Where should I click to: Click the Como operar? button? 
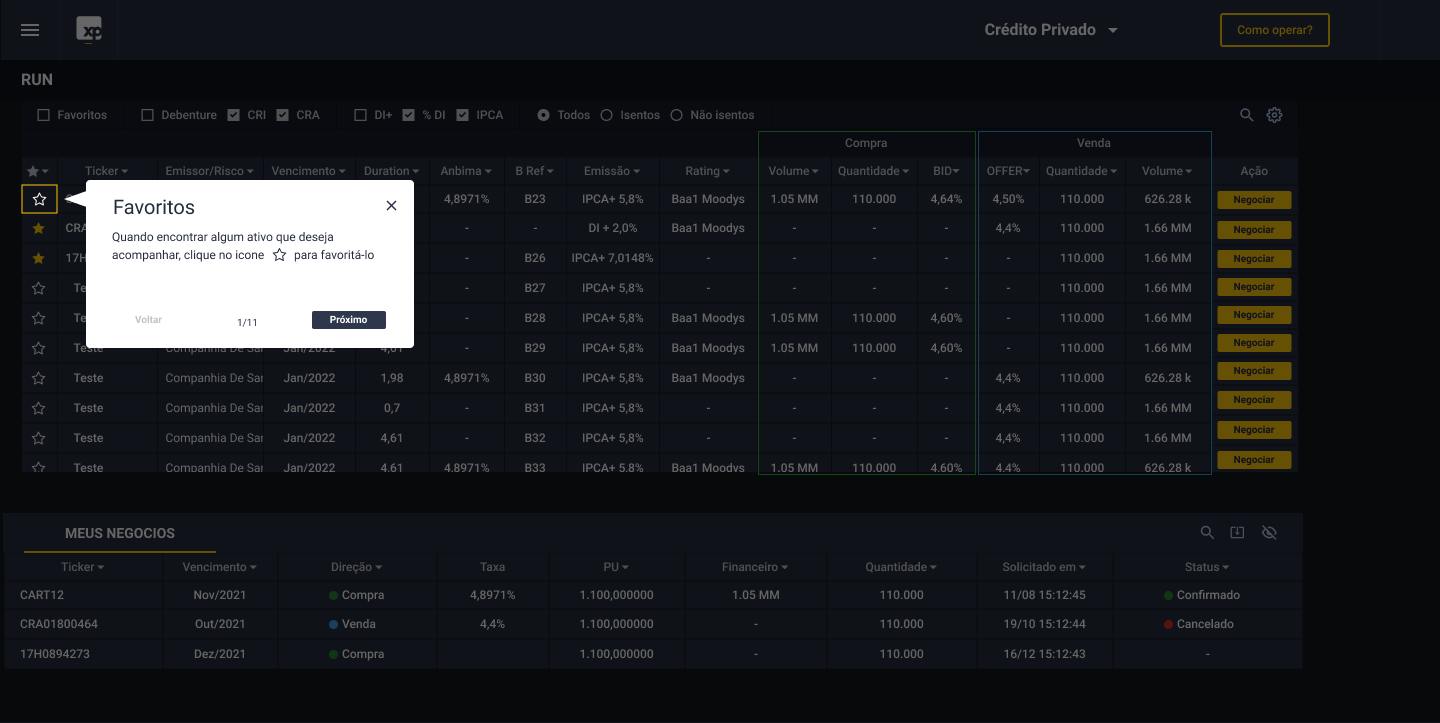click(x=1274, y=30)
